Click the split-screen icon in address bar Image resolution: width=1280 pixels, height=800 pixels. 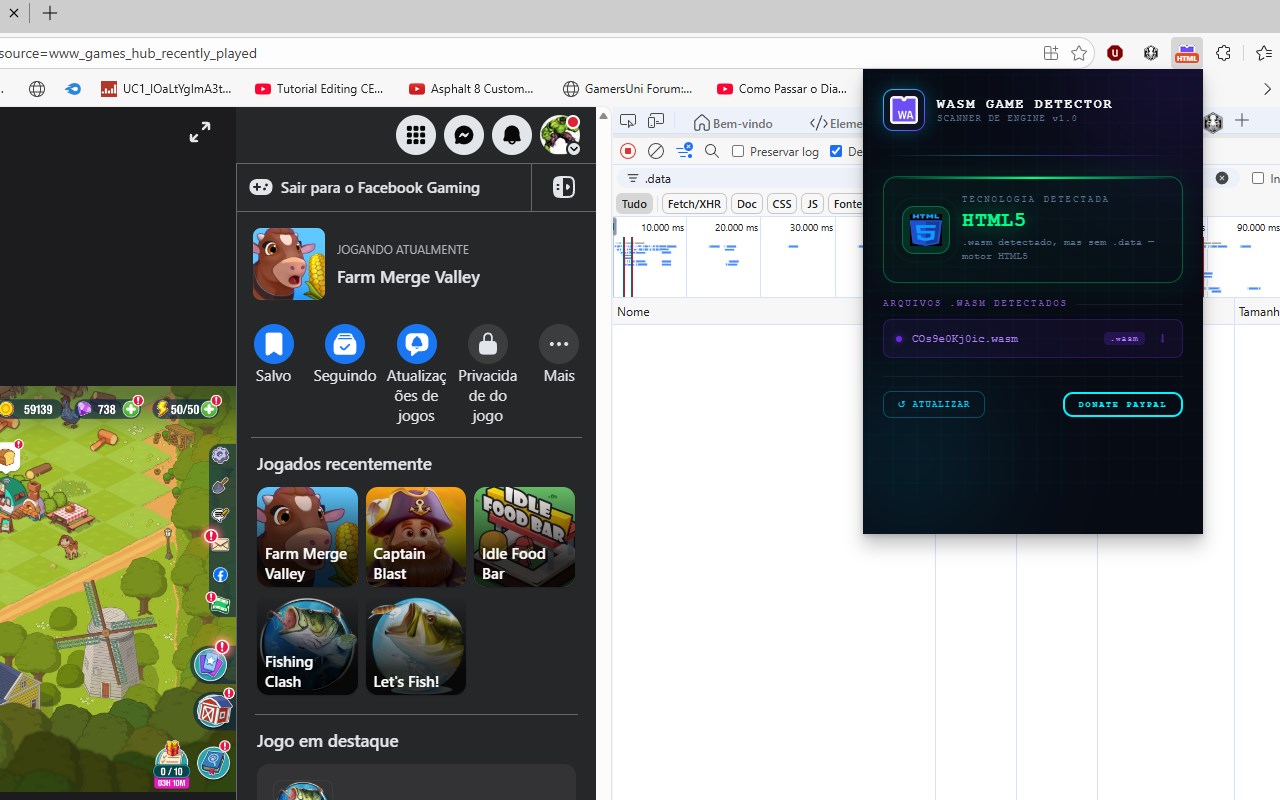[1050, 53]
